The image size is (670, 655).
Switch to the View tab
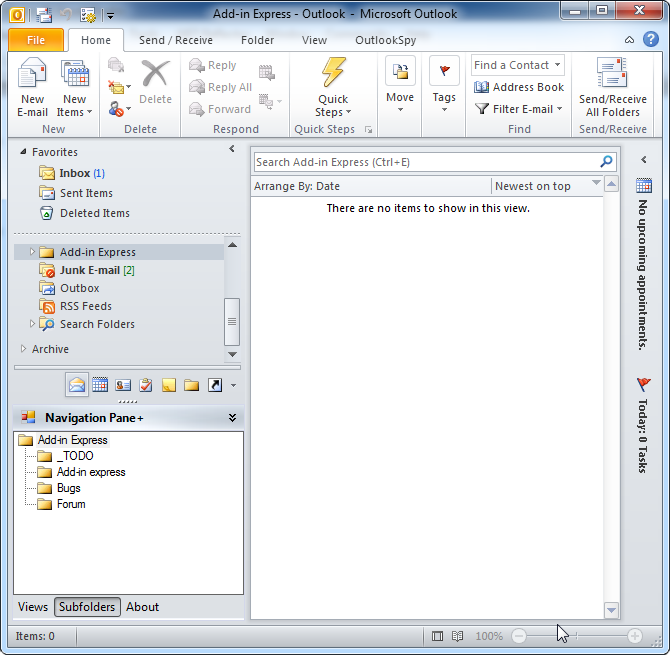pos(314,40)
